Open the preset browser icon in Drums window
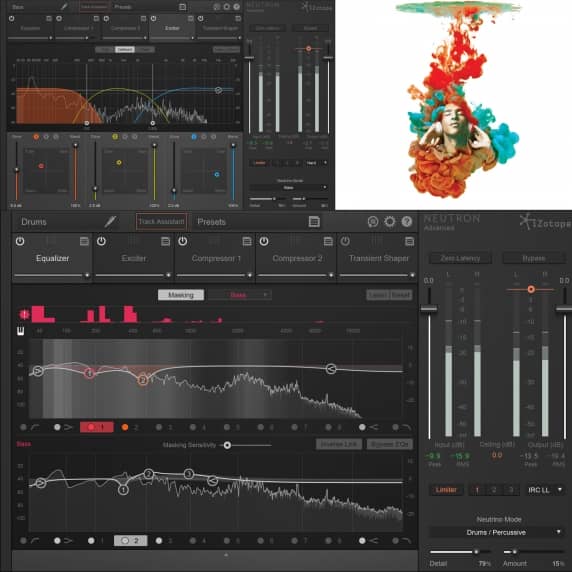The image size is (572, 572). point(314,221)
